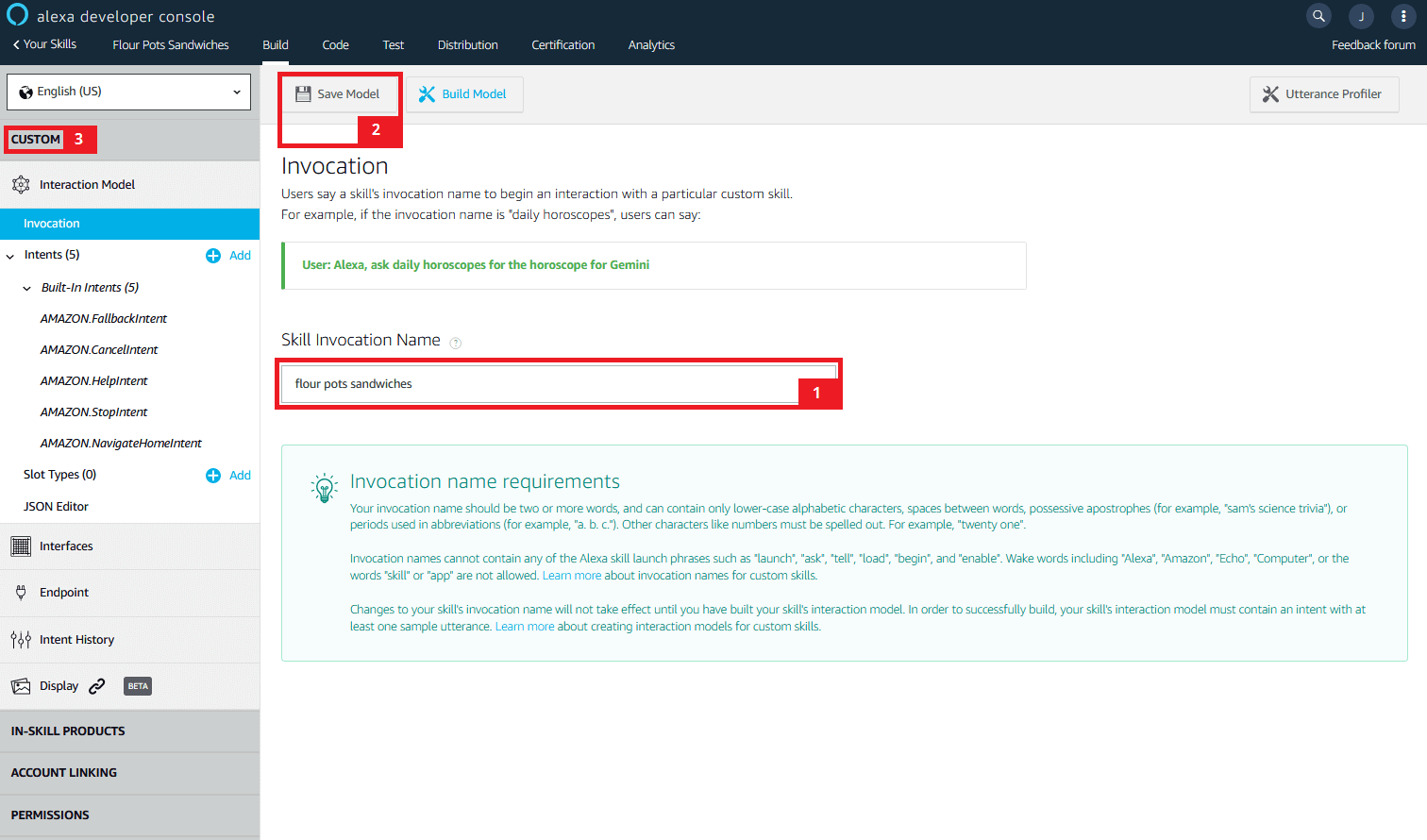Collapse the Intents (5) tree section
The height and width of the screenshot is (840, 1427).
click(10, 256)
